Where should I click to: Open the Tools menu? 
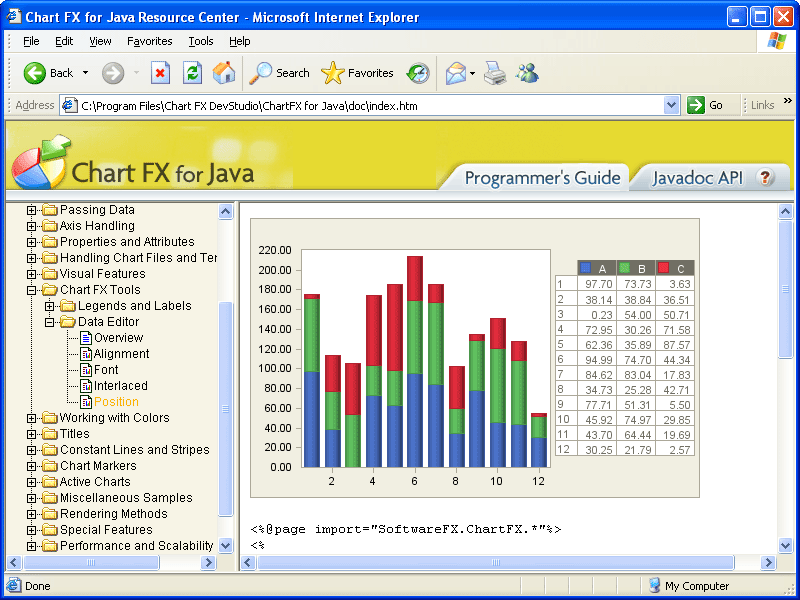[202, 41]
